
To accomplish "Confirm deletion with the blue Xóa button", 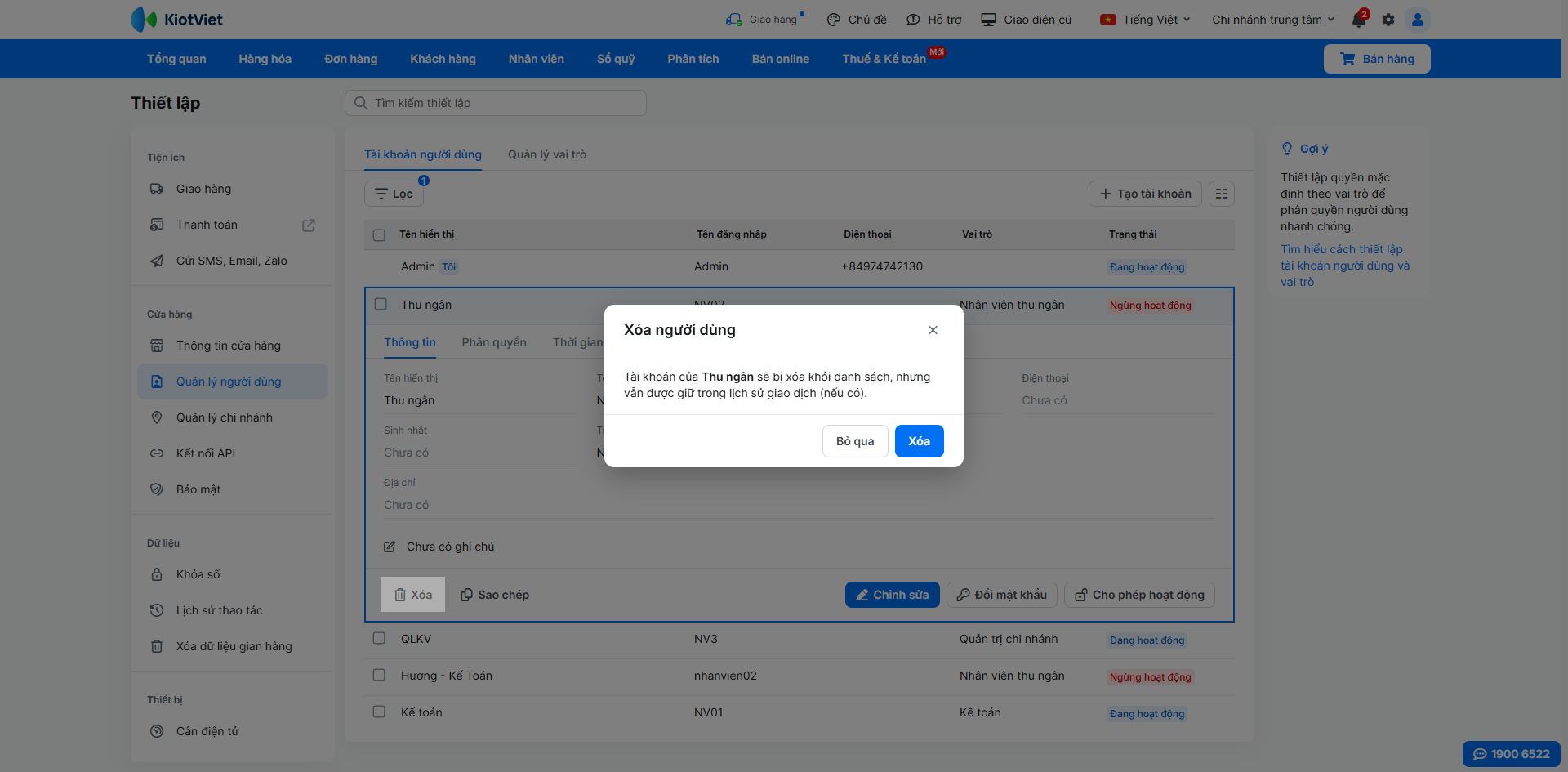I will click(x=920, y=441).
